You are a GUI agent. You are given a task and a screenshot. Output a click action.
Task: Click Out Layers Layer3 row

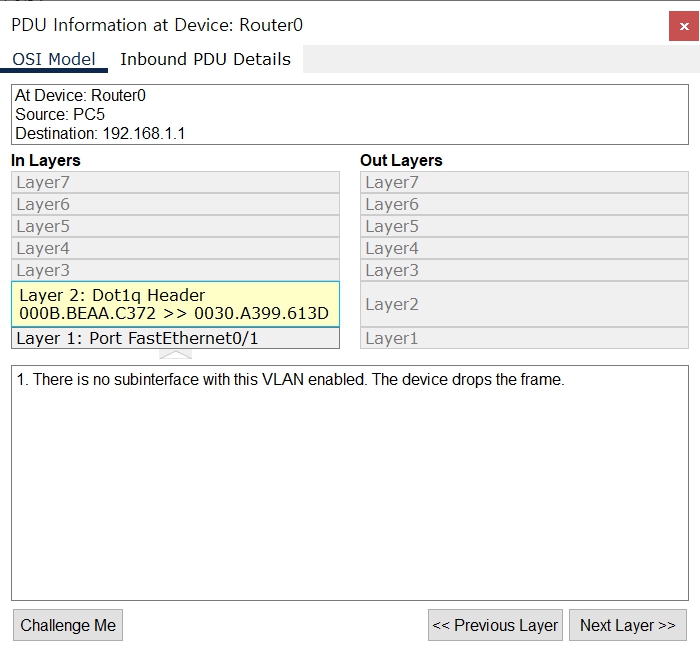[x=525, y=270]
